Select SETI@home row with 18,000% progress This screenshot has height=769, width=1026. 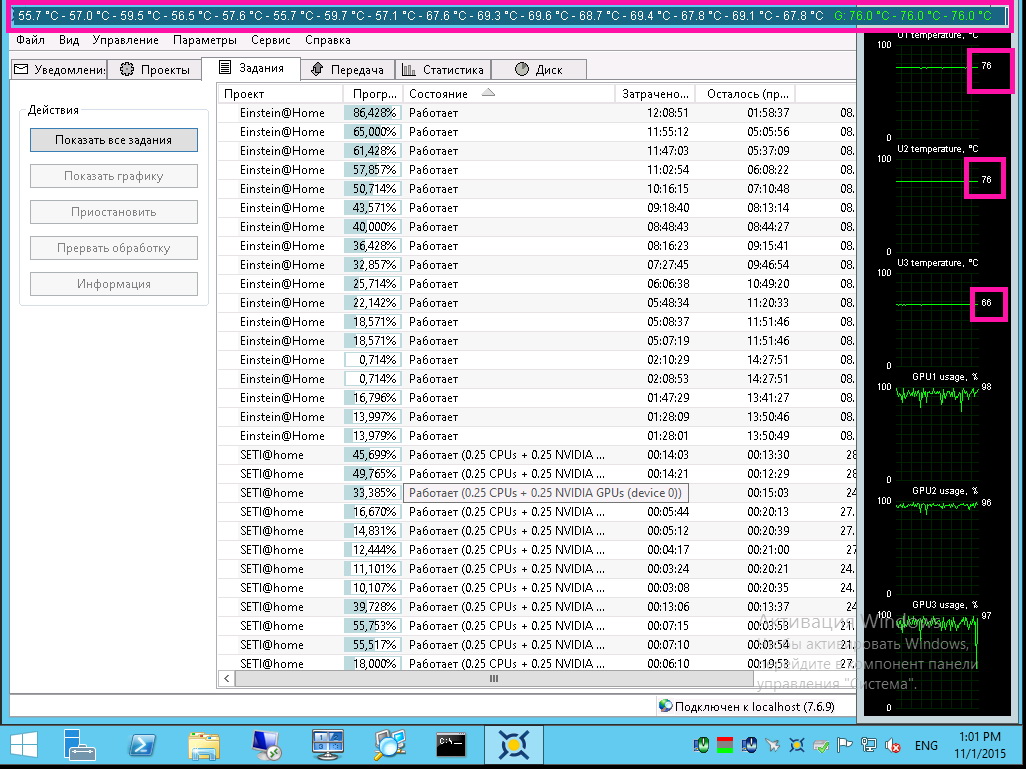(537, 663)
